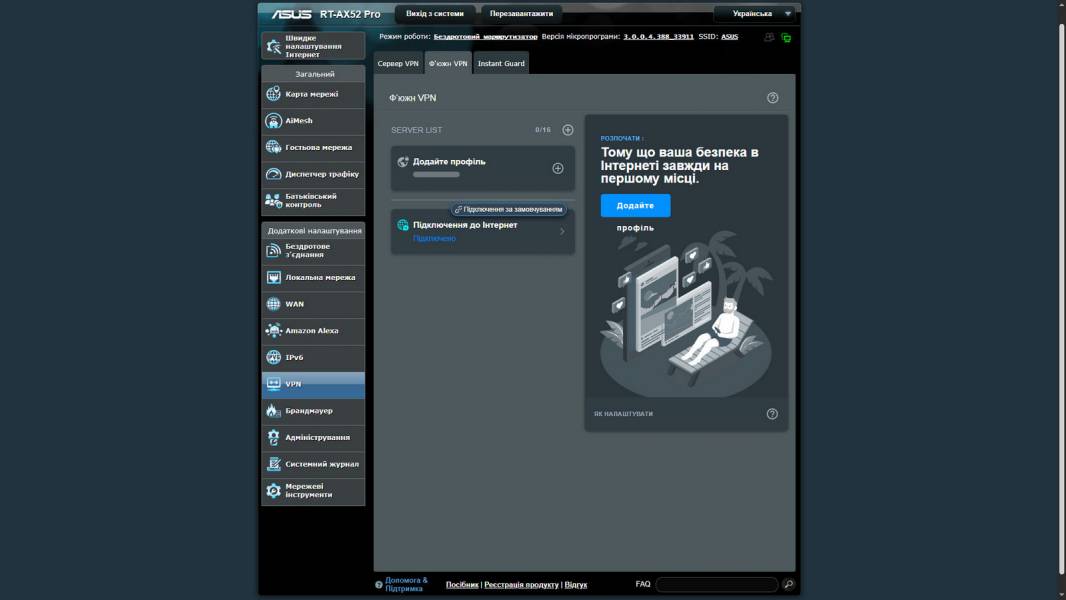This screenshot has height=600, width=1066.
Task: Click the blue Додайте button
Action: pos(635,205)
